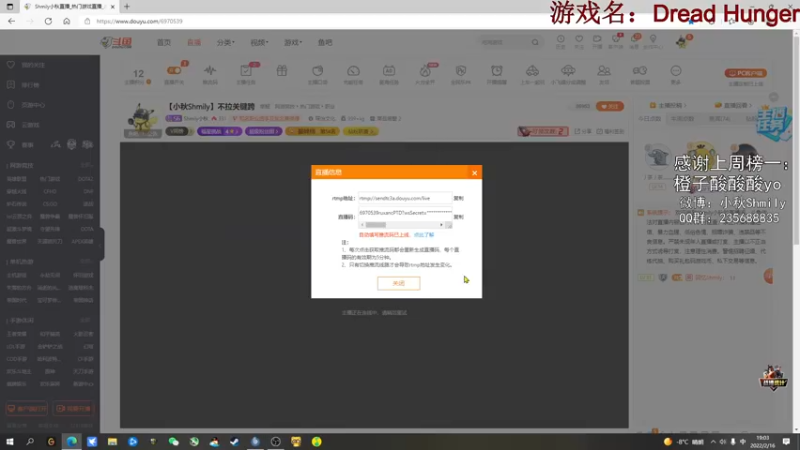Open the gift box icon in toolbar
Screen dimensions: 800x450
(x=282, y=71)
